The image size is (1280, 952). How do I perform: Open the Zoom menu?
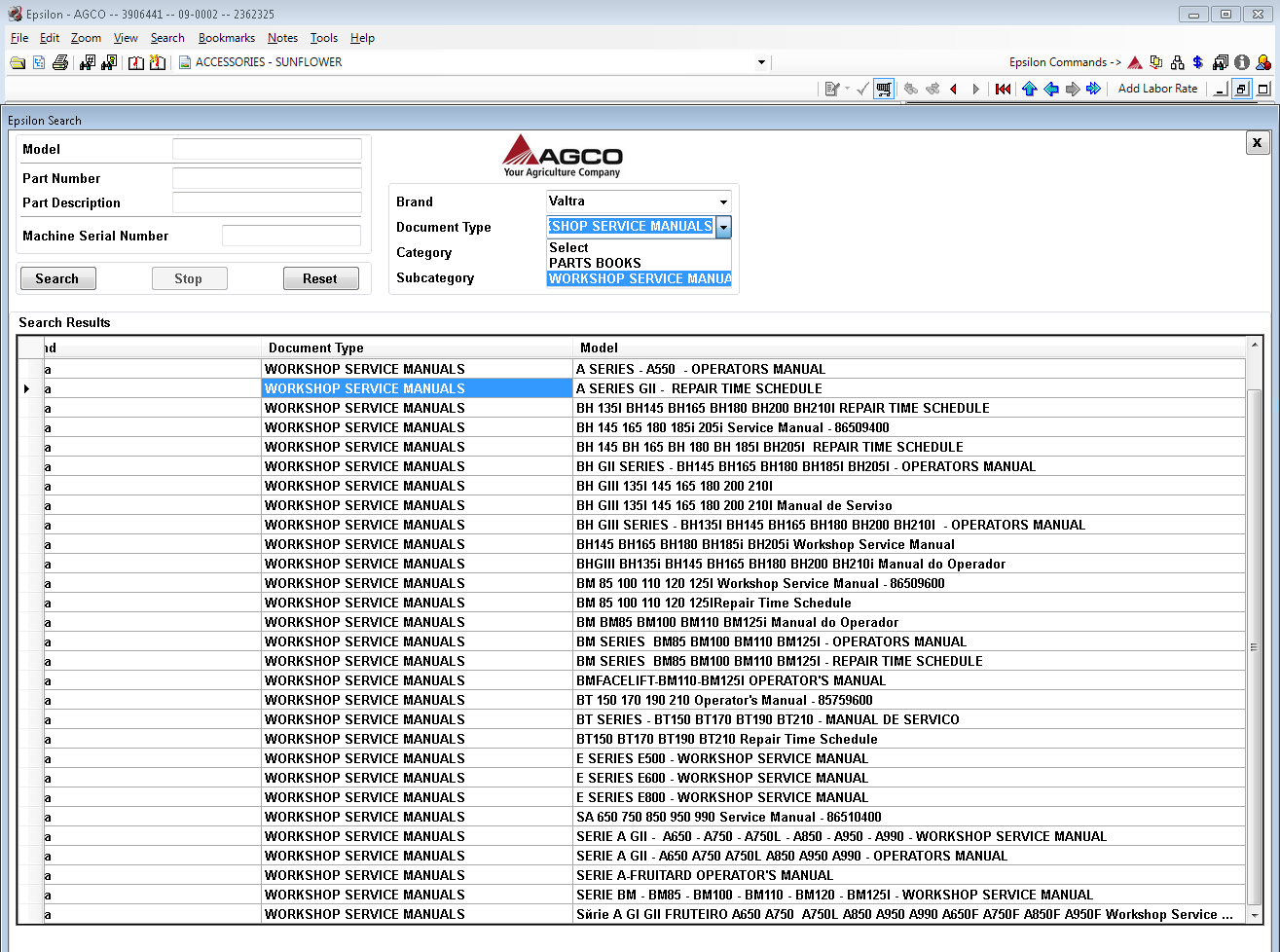click(x=86, y=38)
